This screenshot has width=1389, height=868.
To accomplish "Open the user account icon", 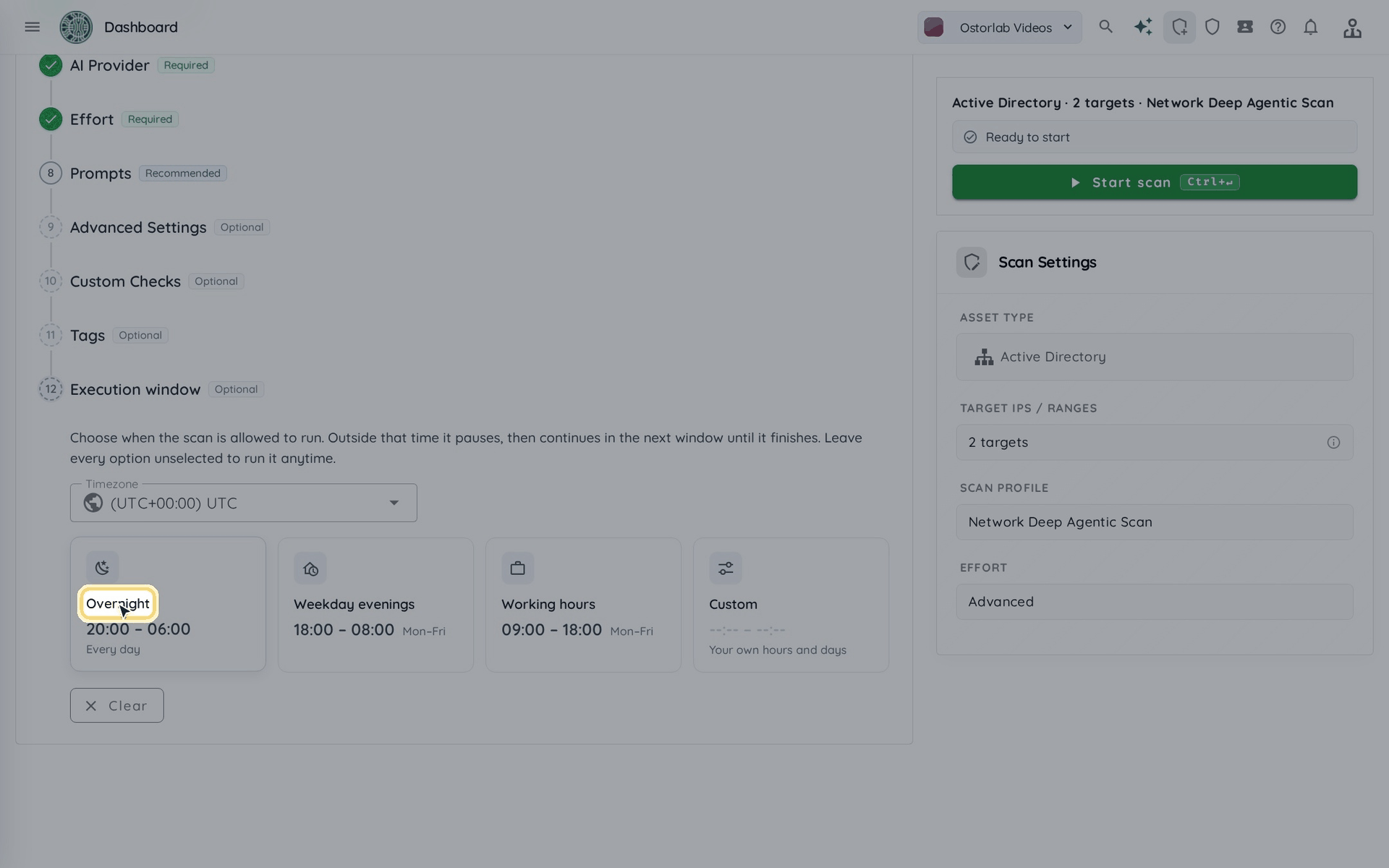I will 1352,27.
